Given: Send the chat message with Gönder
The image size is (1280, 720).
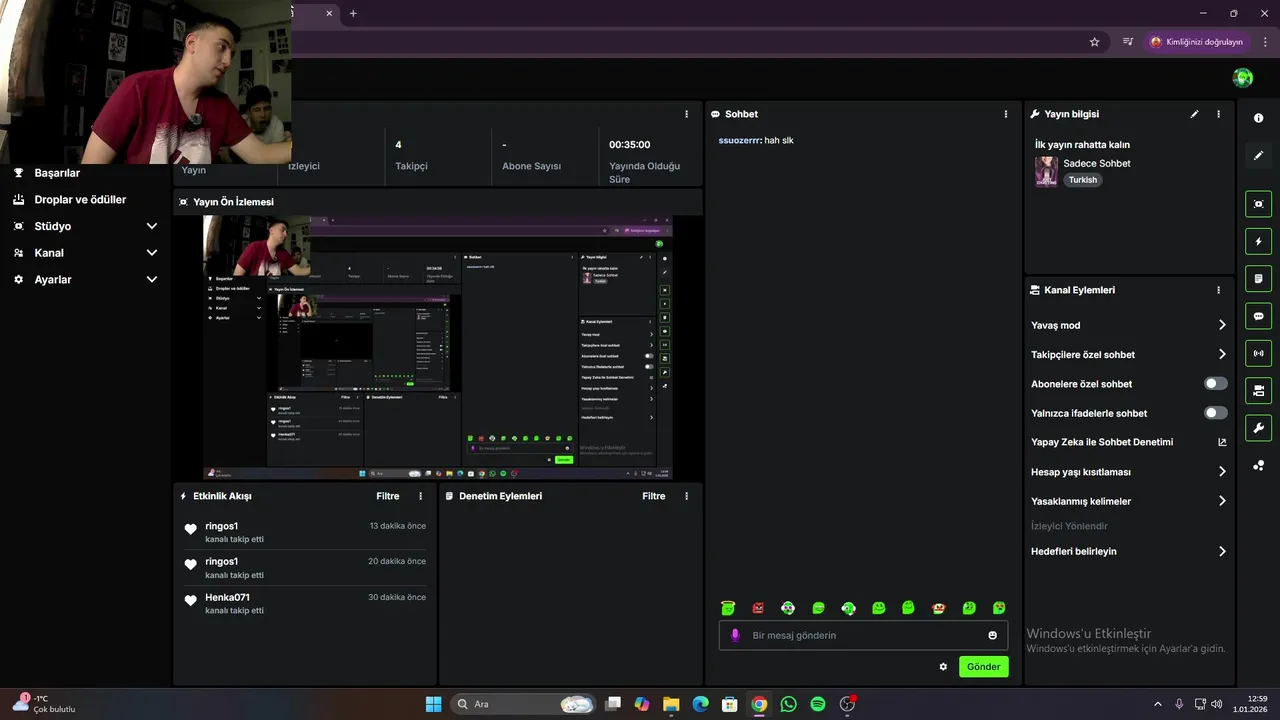Looking at the screenshot, I should pos(984,667).
